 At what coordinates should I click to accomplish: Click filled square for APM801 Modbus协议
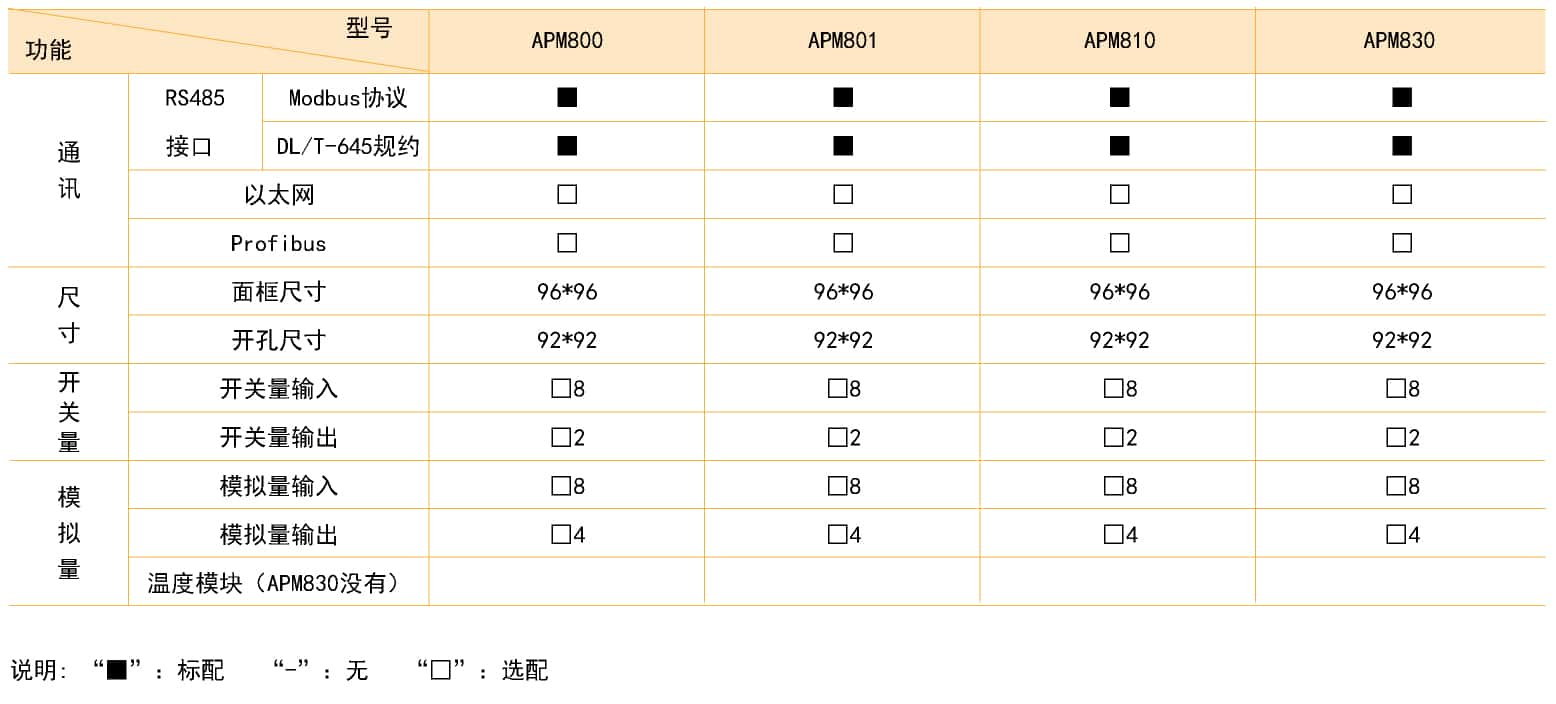[843, 97]
